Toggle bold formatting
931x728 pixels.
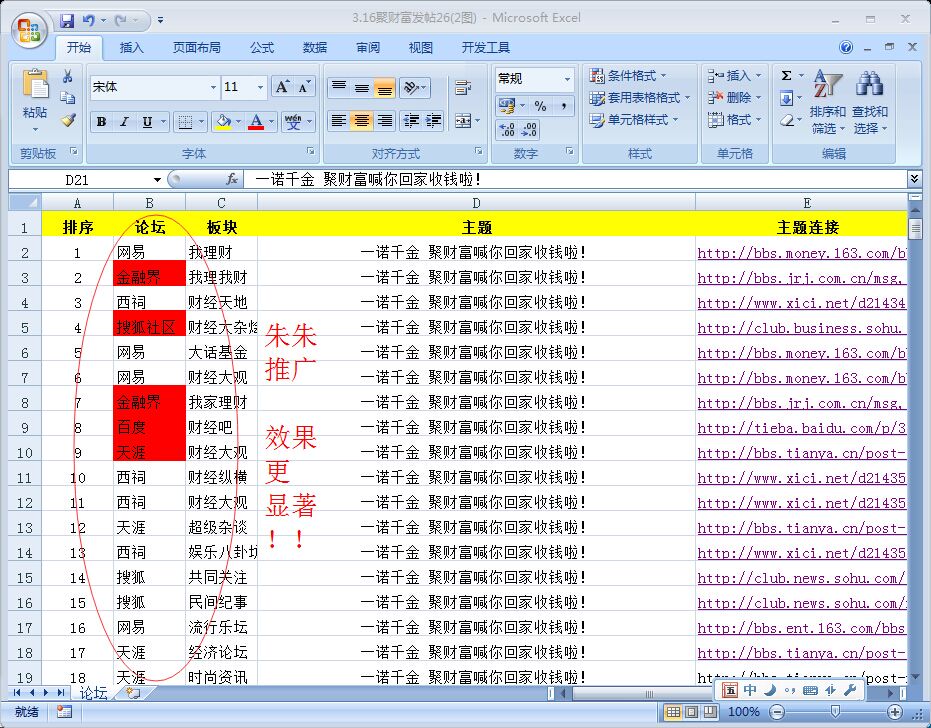pyautogui.click(x=102, y=122)
